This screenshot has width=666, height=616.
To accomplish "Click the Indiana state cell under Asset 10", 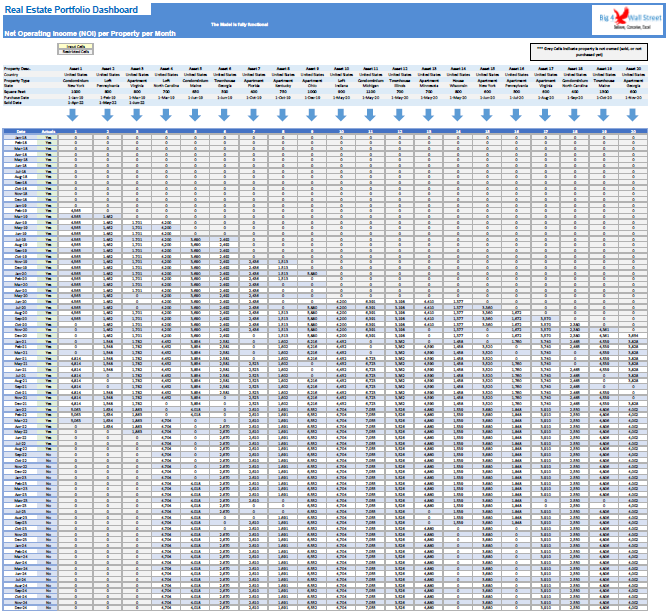I will coord(341,85).
